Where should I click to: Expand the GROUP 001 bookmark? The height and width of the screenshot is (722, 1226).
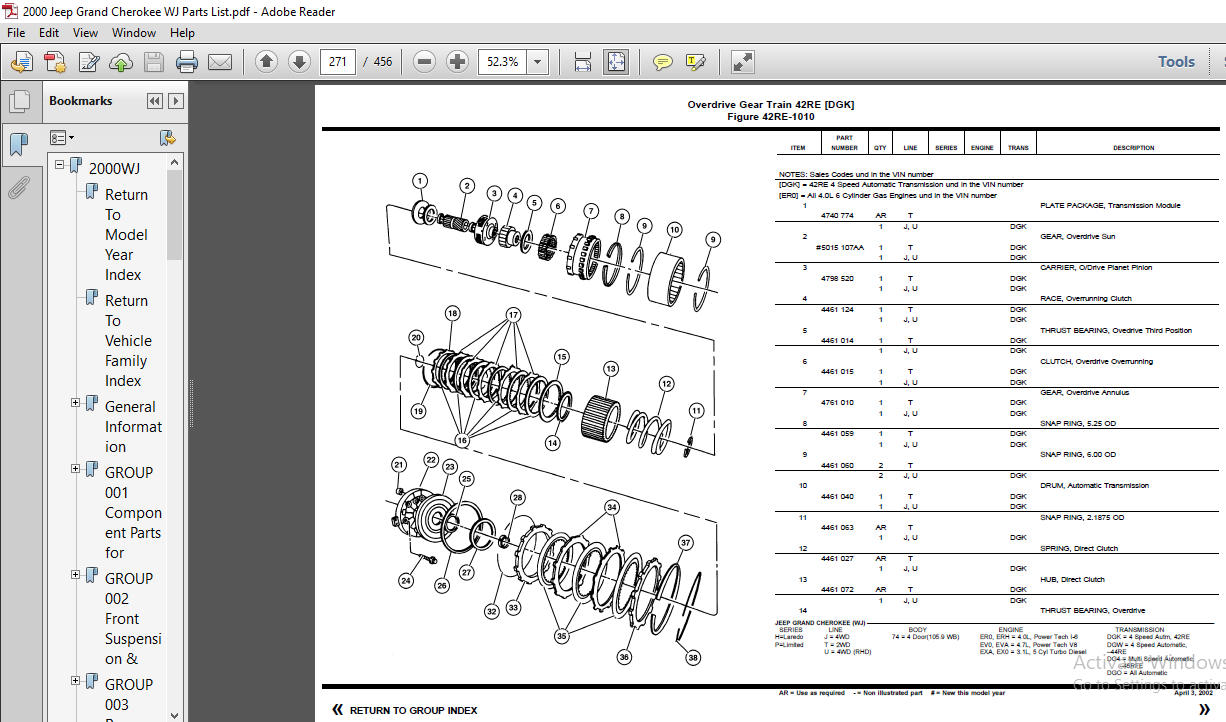point(76,468)
